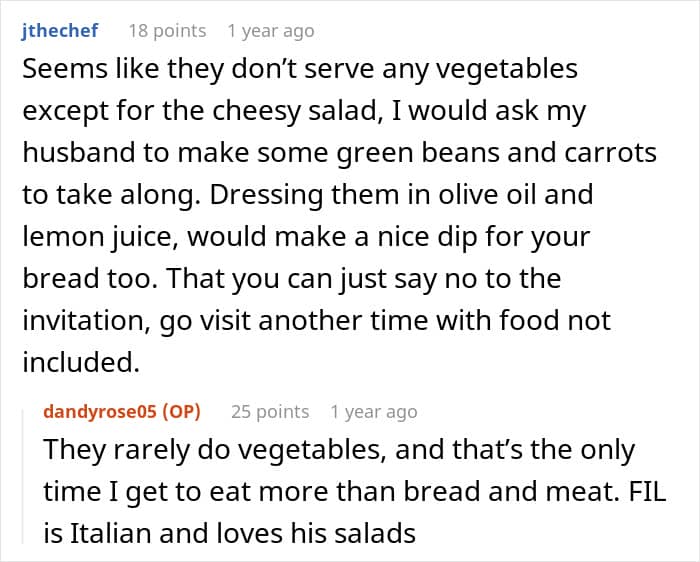The height and width of the screenshot is (562, 700).
Task: Click the 25 points score
Action: click(270, 411)
